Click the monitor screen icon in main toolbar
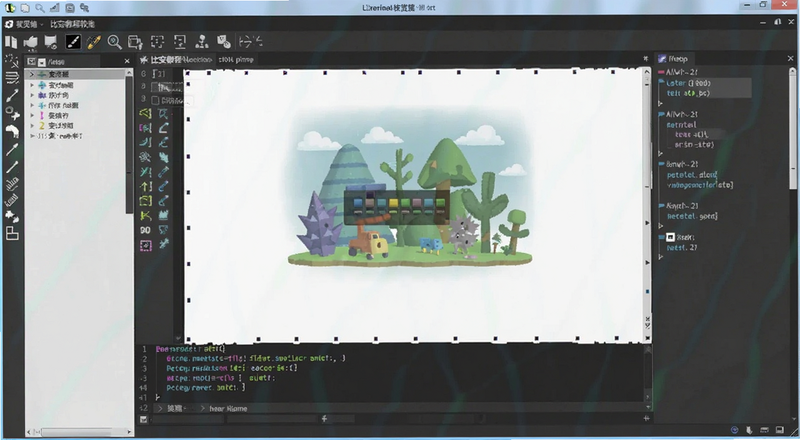The image size is (800, 440). (x=51, y=42)
